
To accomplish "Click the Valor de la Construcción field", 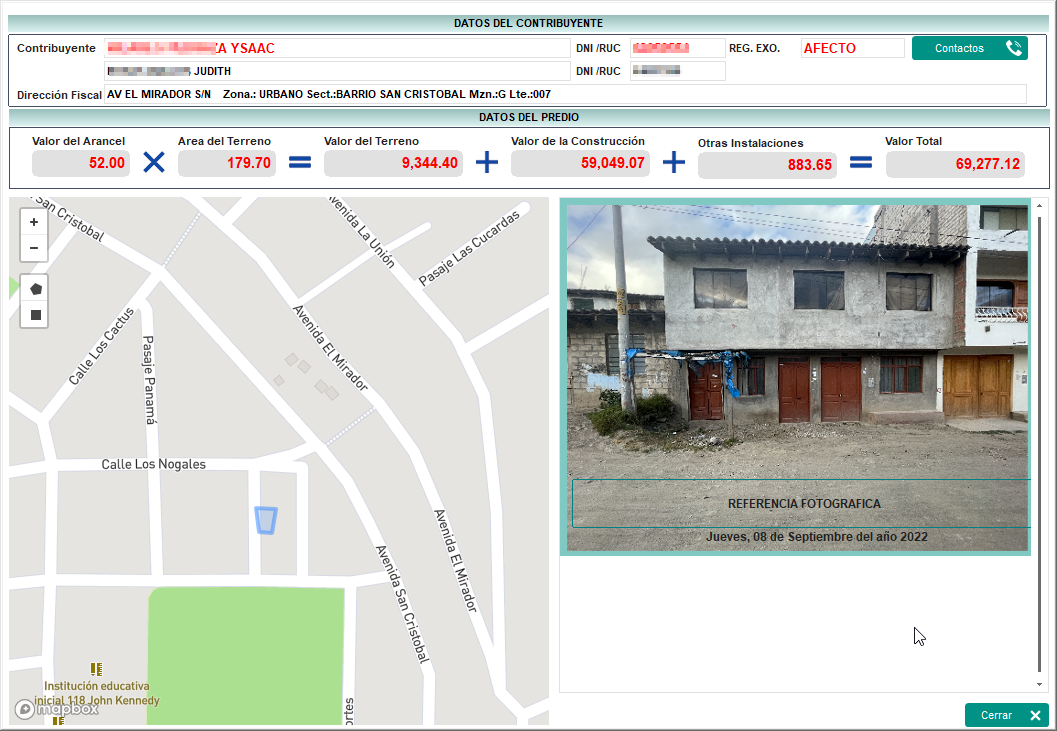I will 580,163.
